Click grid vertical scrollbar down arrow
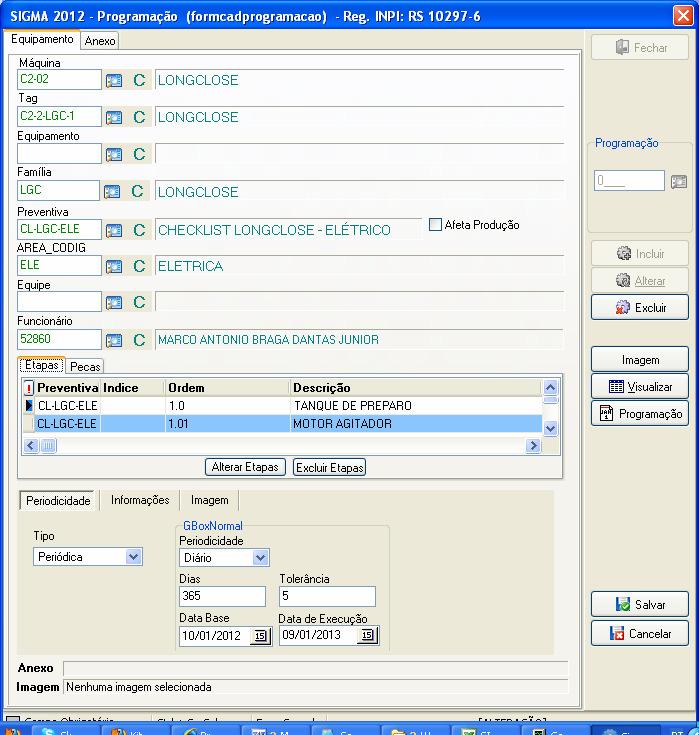 click(x=550, y=428)
